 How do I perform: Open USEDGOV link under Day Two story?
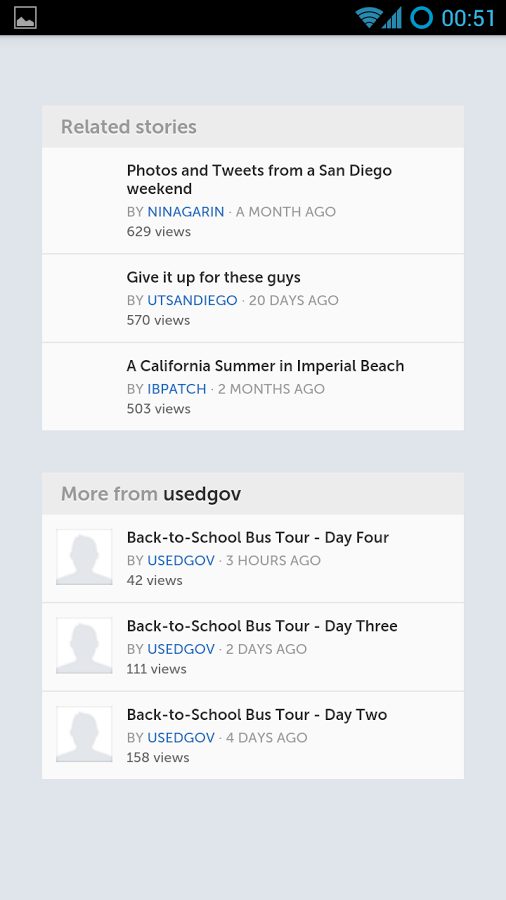[181, 738]
